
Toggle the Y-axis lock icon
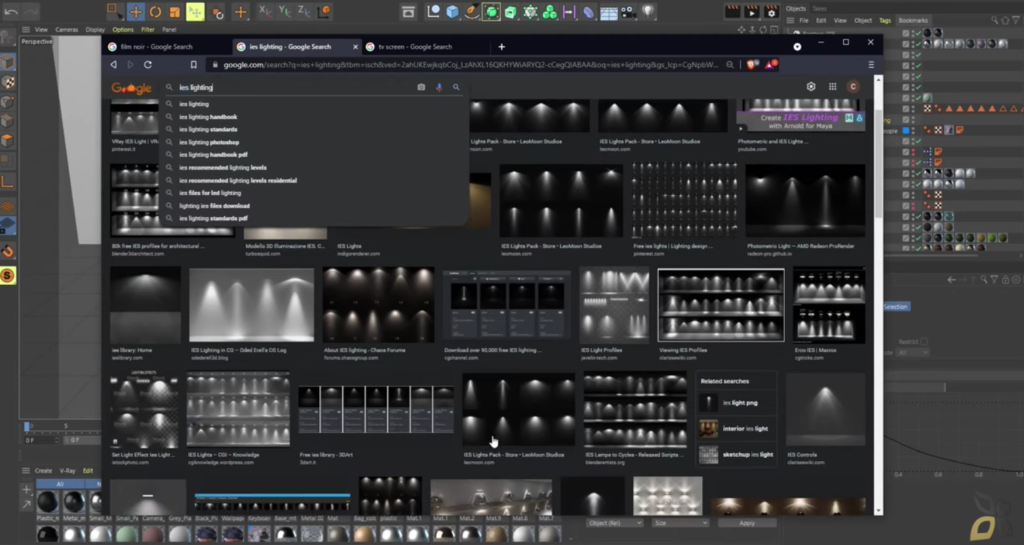pos(284,11)
